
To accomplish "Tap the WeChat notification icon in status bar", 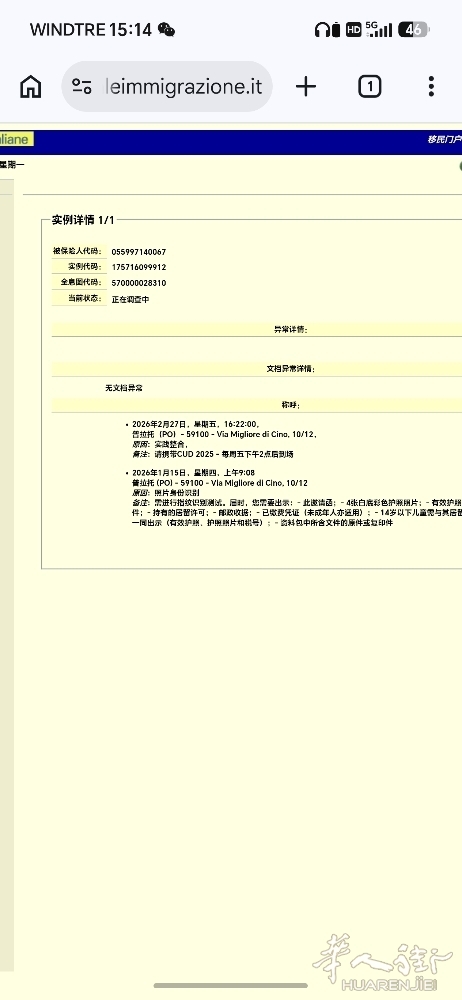I will 166,29.
